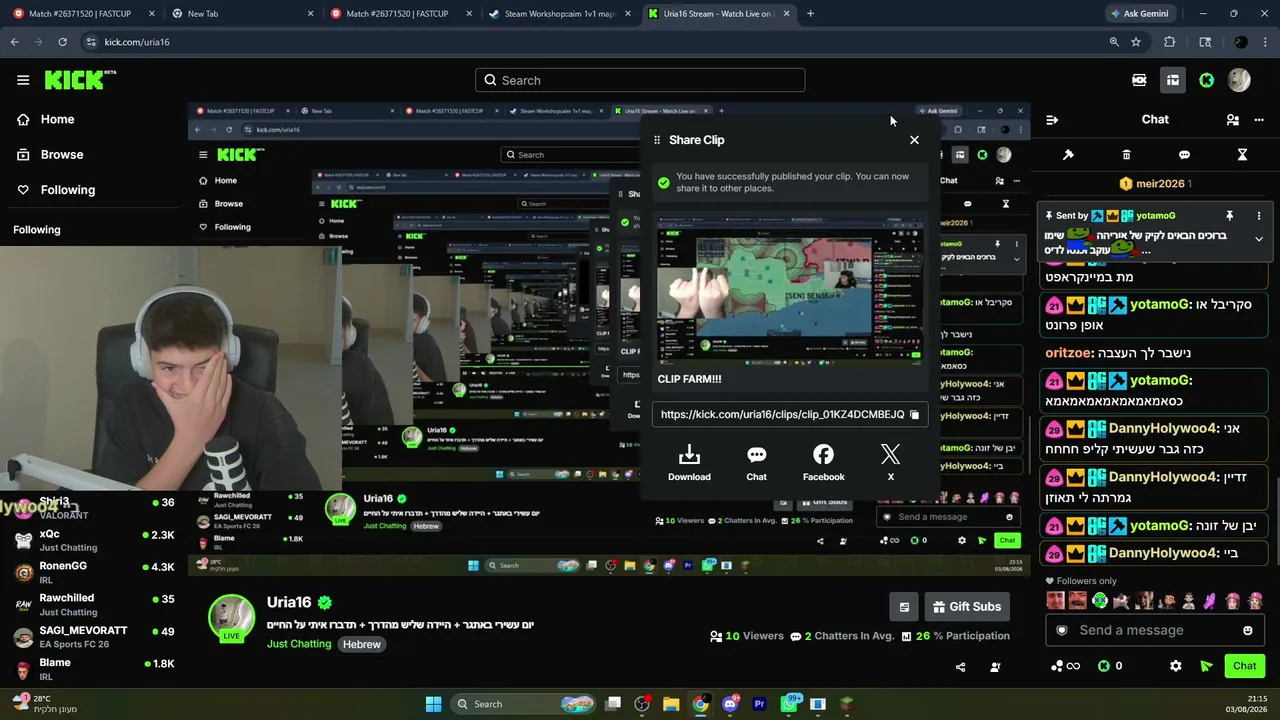Download the published clip
Viewport: 1280px width, 720px height.
click(x=689, y=464)
